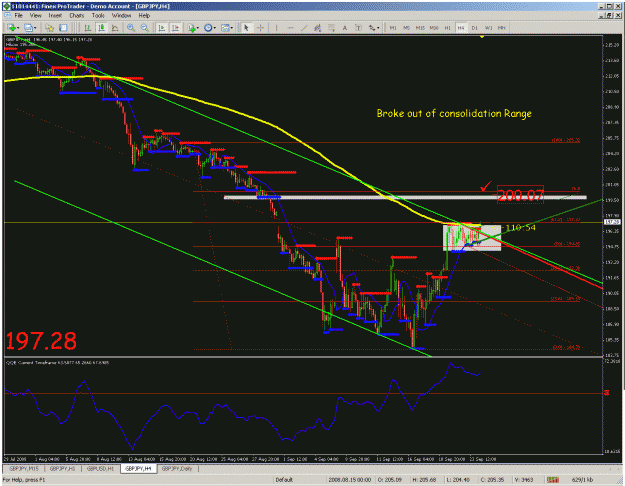Click the Default profile in status bar
The height and width of the screenshot is (486, 625).
[284, 480]
